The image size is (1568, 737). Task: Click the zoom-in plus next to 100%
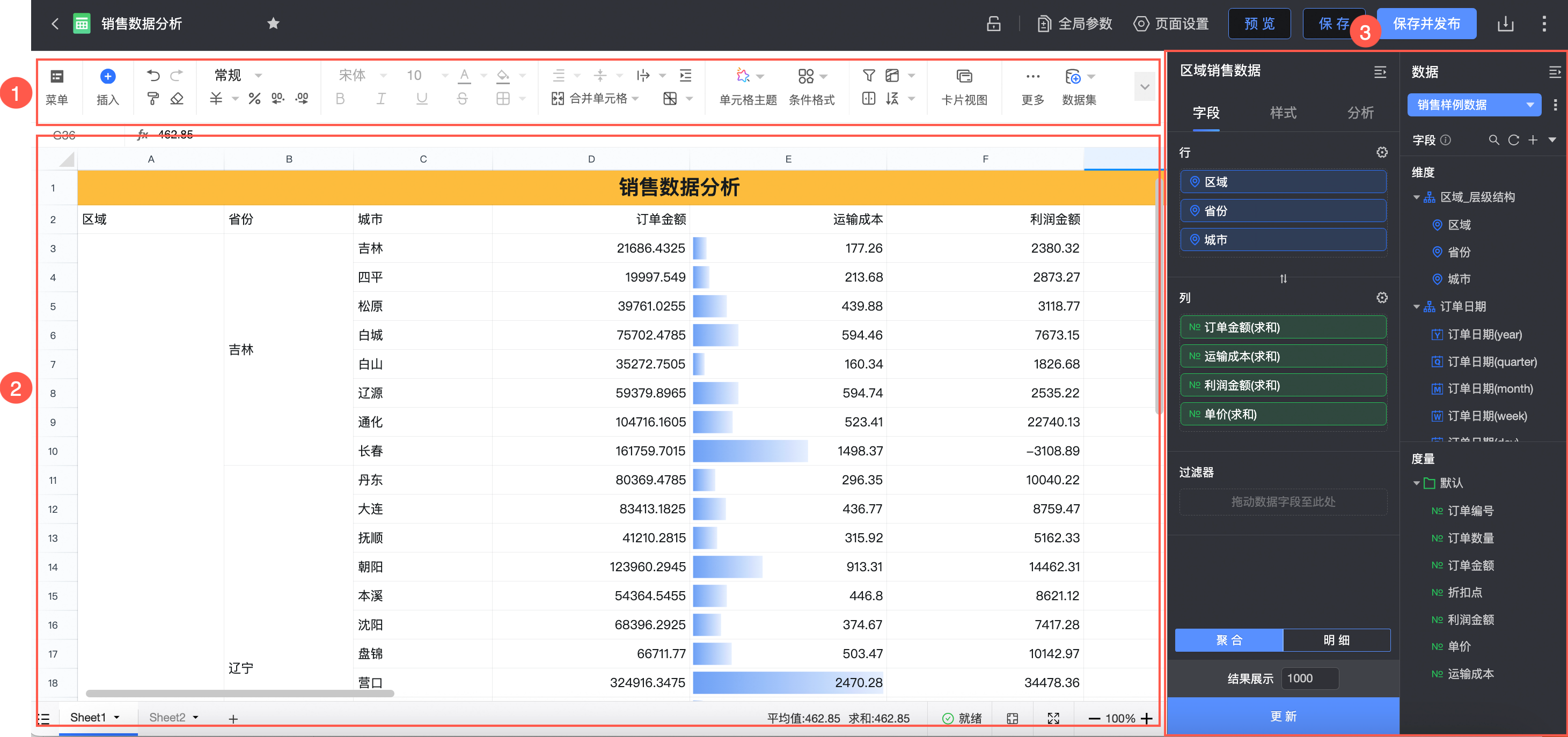coord(1147,718)
